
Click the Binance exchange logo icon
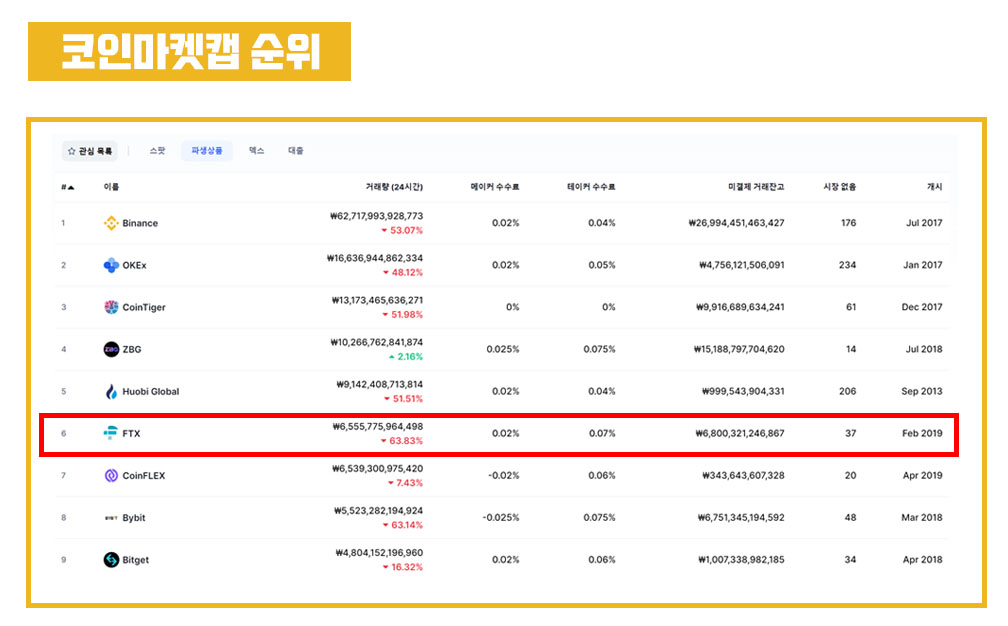(x=111, y=223)
